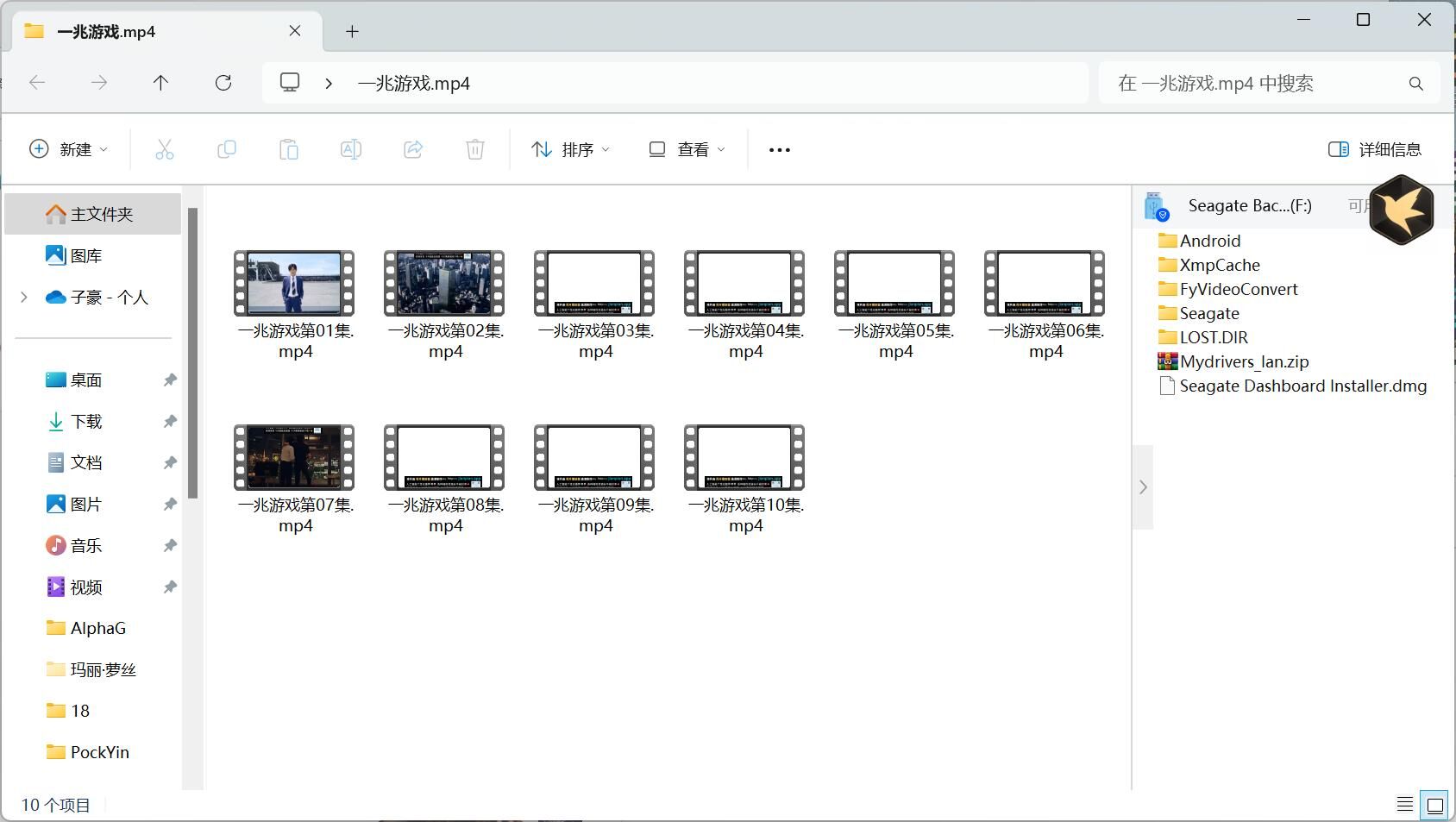The height and width of the screenshot is (822, 1456).
Task: Open a new tab with plus button
Action: 352,31
